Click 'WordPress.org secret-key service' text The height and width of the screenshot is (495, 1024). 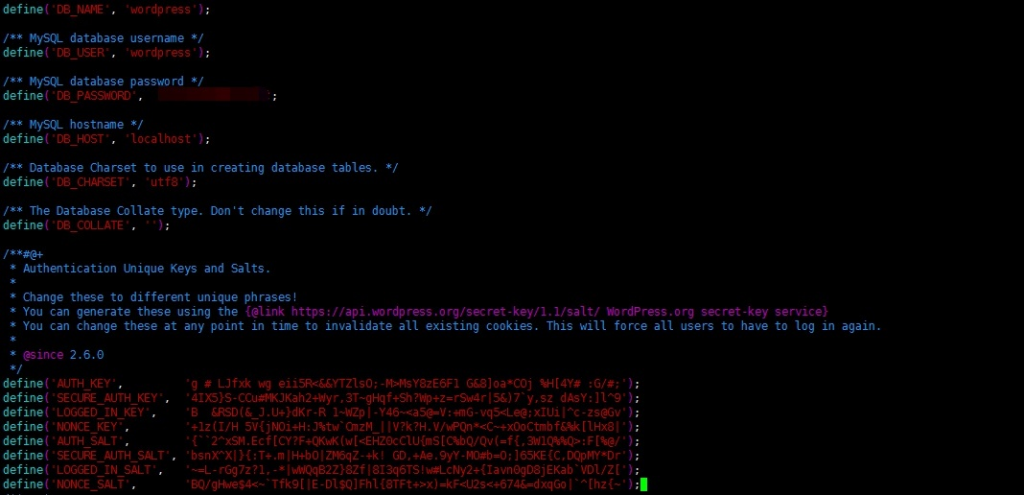(x=717, y=311)
